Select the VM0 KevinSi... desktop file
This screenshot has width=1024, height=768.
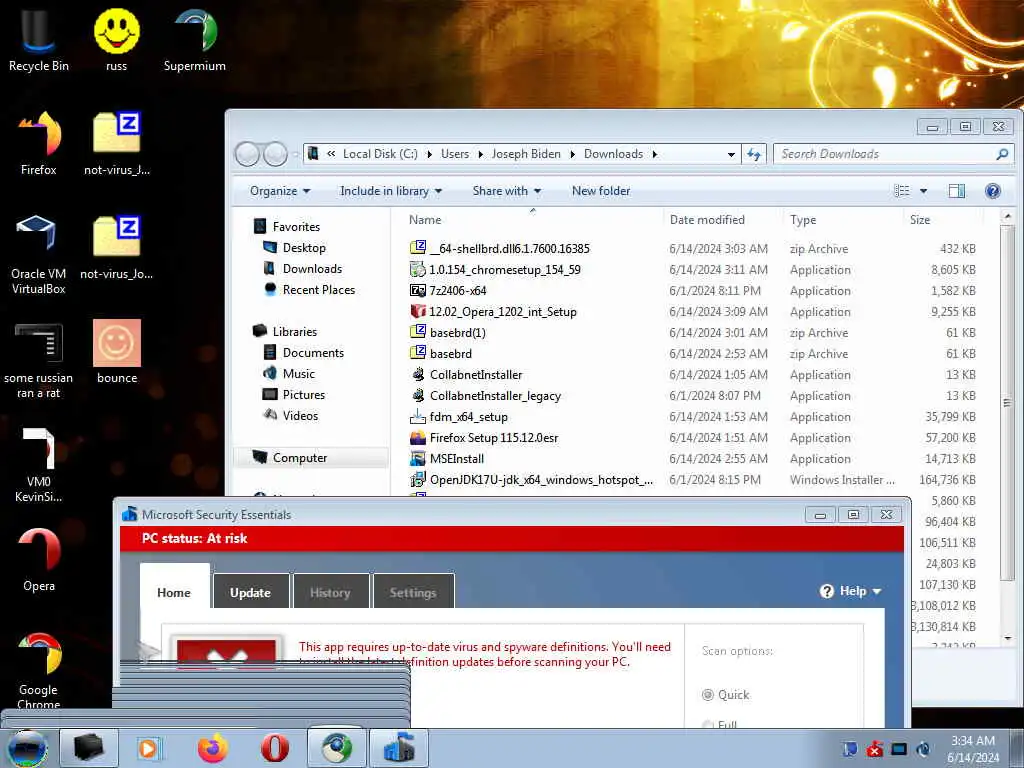click(39, 465)
